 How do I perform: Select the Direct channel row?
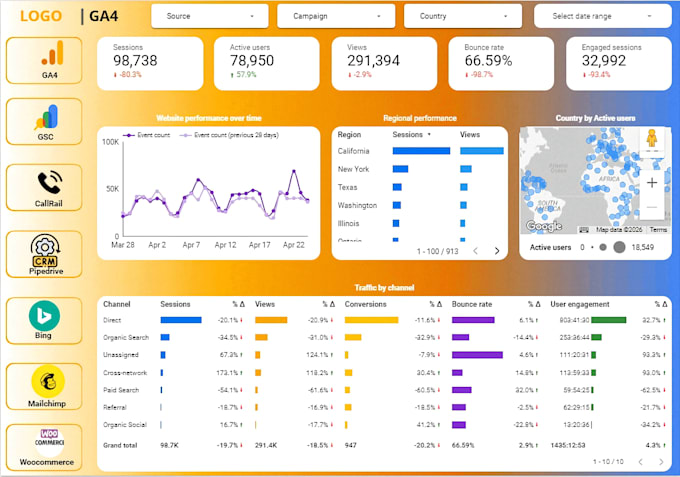pos(385,320)
